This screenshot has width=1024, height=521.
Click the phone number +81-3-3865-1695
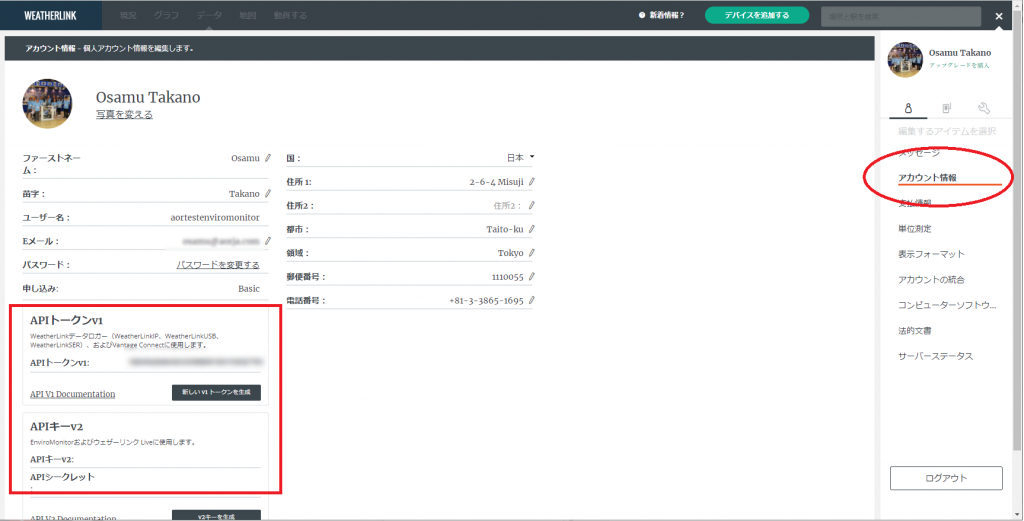point(487,300)
